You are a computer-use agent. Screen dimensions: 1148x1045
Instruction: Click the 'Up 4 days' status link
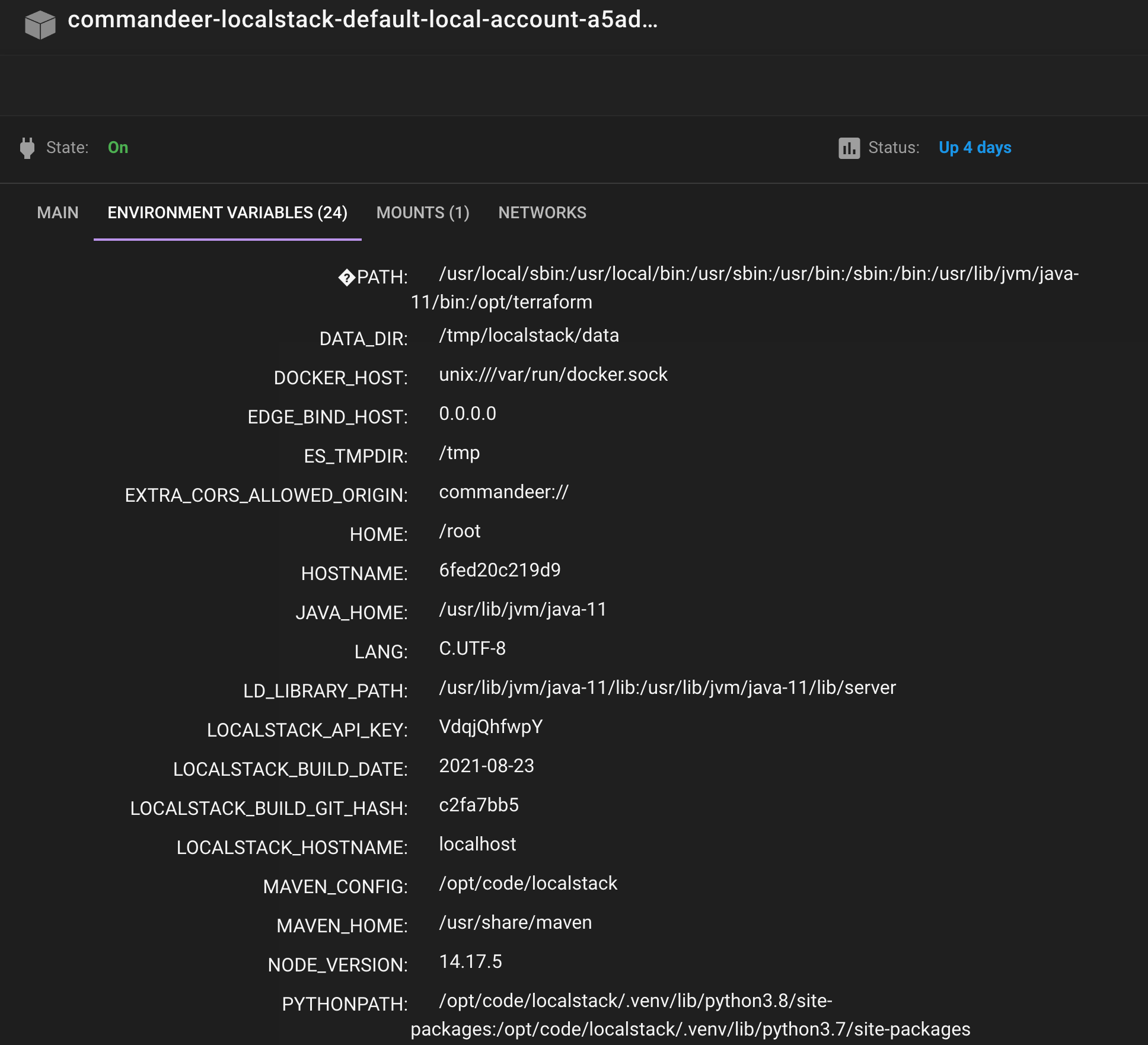975,148
